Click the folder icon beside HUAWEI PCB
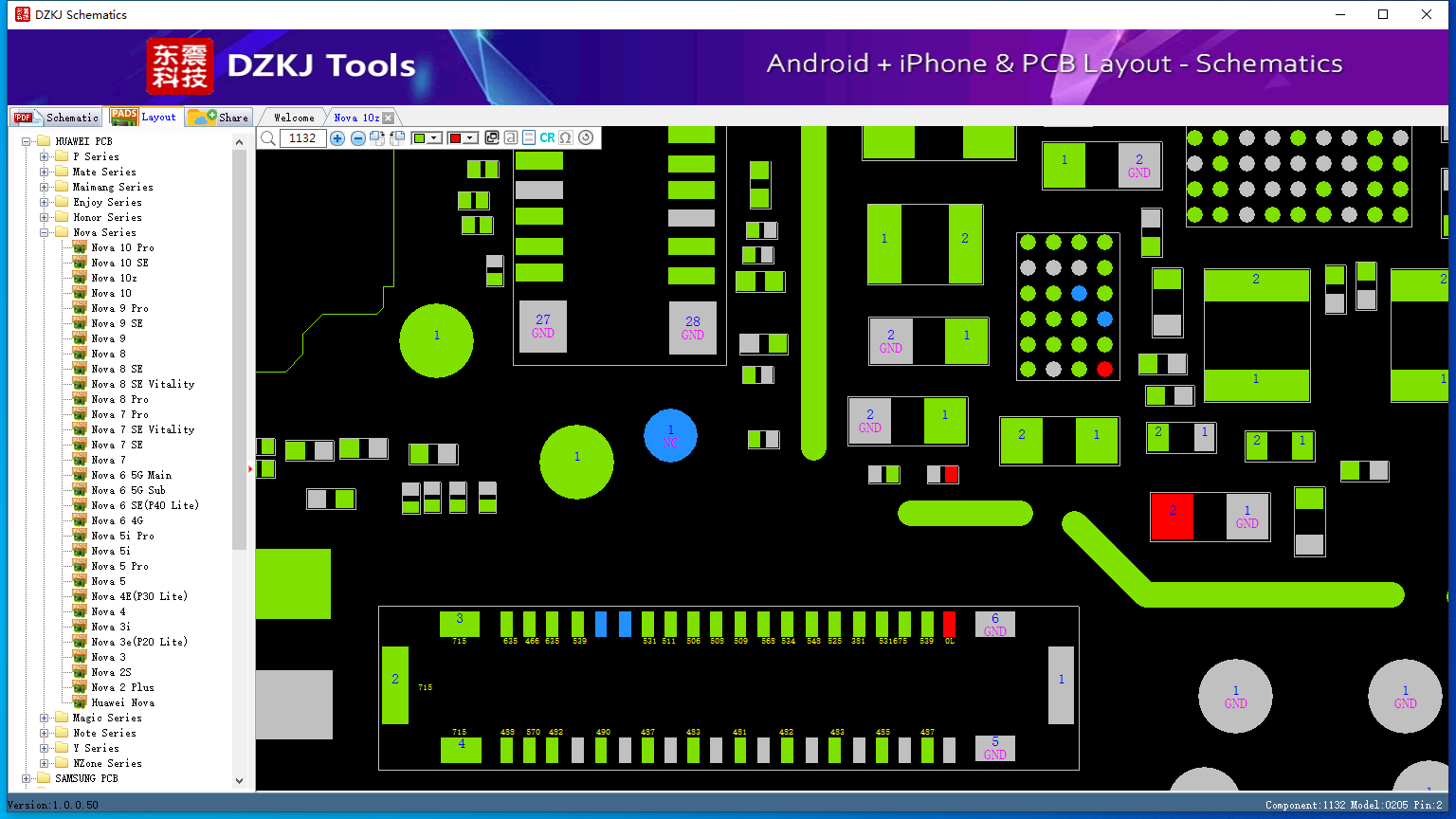Viewport: 1456px width, 819px height. coord(44,141)
